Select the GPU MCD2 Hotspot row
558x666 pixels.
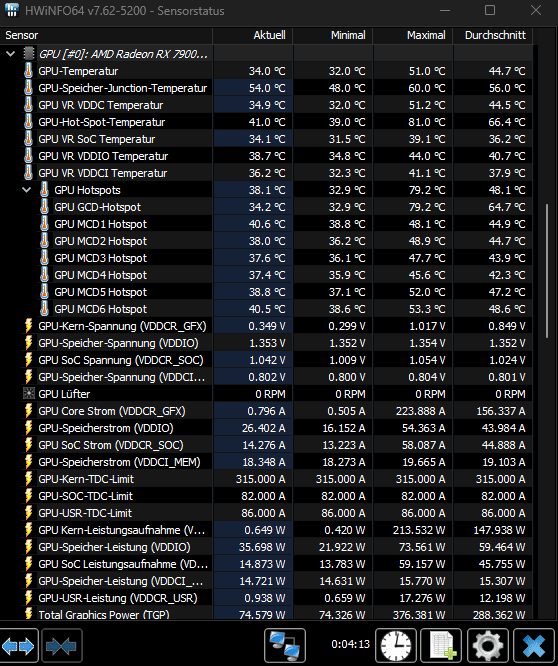pos(266,241)
